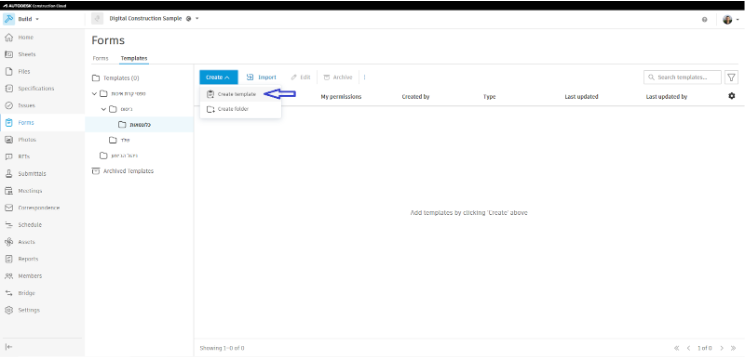Open the template filter funnel

pyautogui.click(x=731, y=77)
